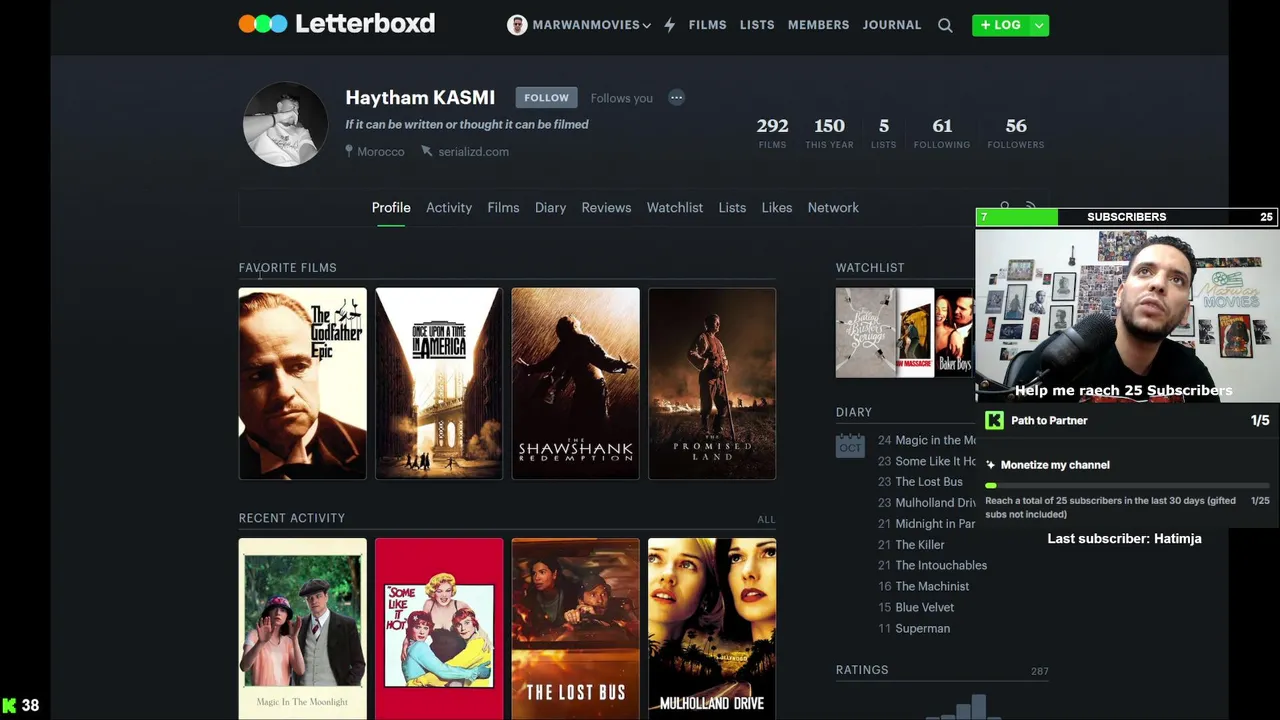Switch to the Likes tab
Image resolution: width=1280 pixels, height=720 pixels.
pos(777,207)
